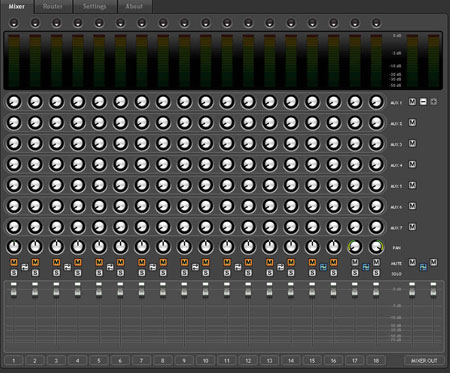The height and width of the screenshot is (373, 450).
Task: Unmute channel 1 with its orange M
Action: coord(14,262)
